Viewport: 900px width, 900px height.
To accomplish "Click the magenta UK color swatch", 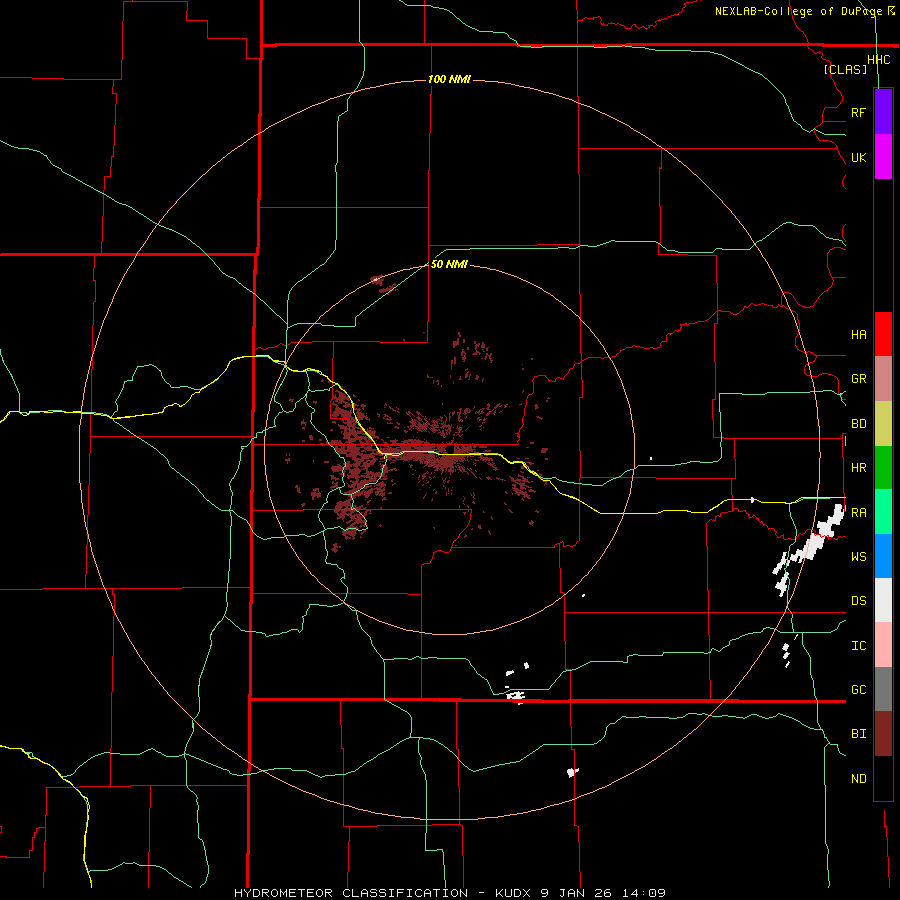I will pos(883,157).
